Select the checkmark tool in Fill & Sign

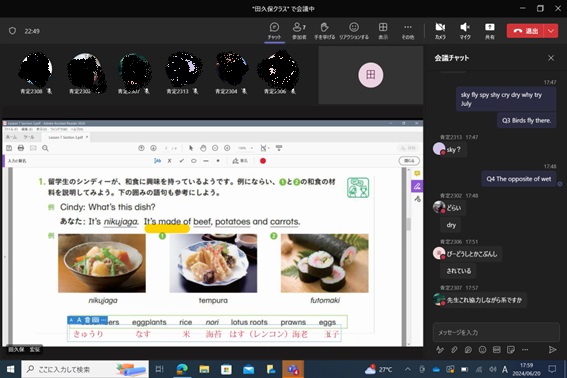point(182,161)
